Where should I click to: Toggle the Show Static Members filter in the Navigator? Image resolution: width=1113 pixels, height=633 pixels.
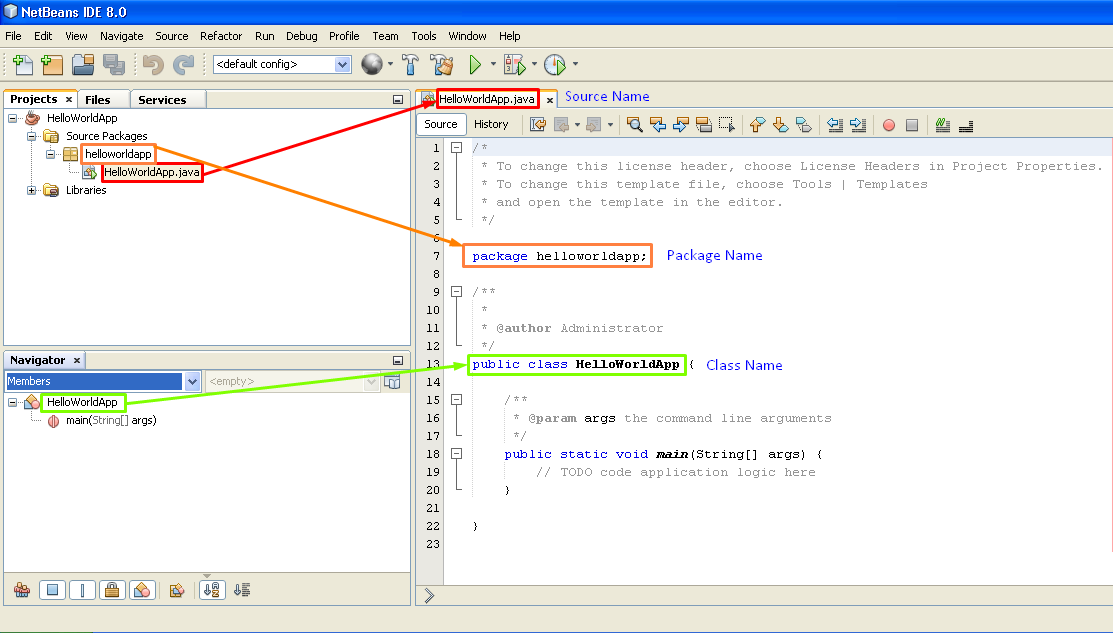pos(82,590)
